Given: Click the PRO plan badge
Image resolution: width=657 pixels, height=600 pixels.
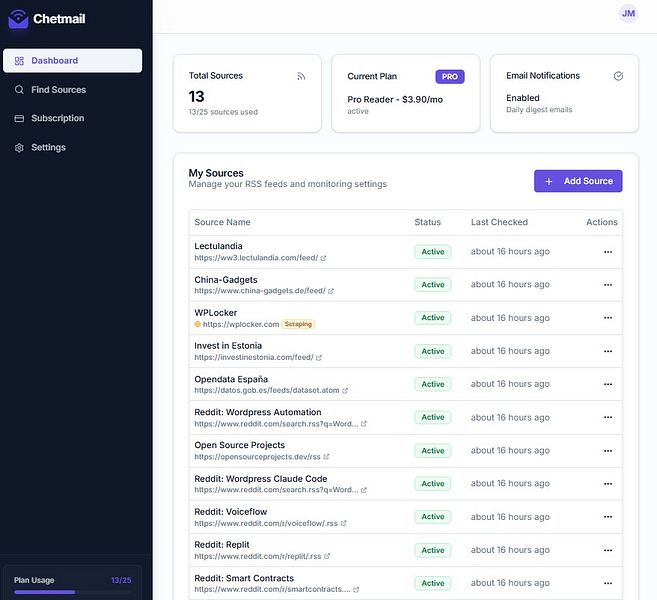Looking at the screenshot, I should click(x=450, y=77).
